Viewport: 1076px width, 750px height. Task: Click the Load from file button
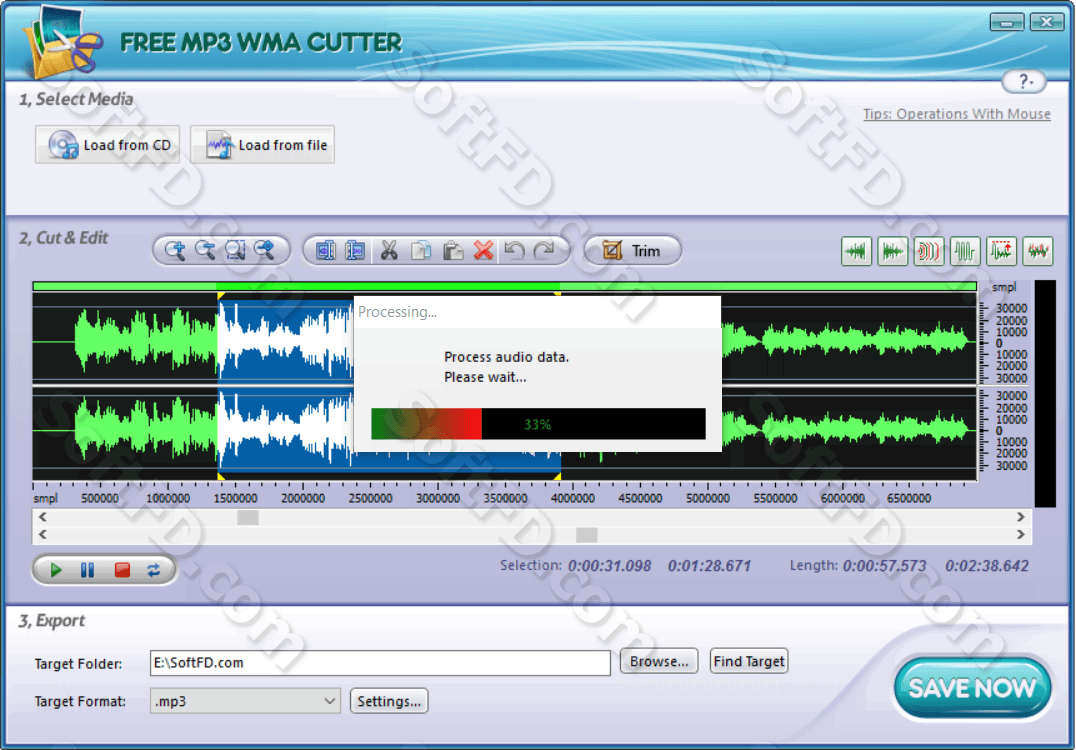pos(263,145)
